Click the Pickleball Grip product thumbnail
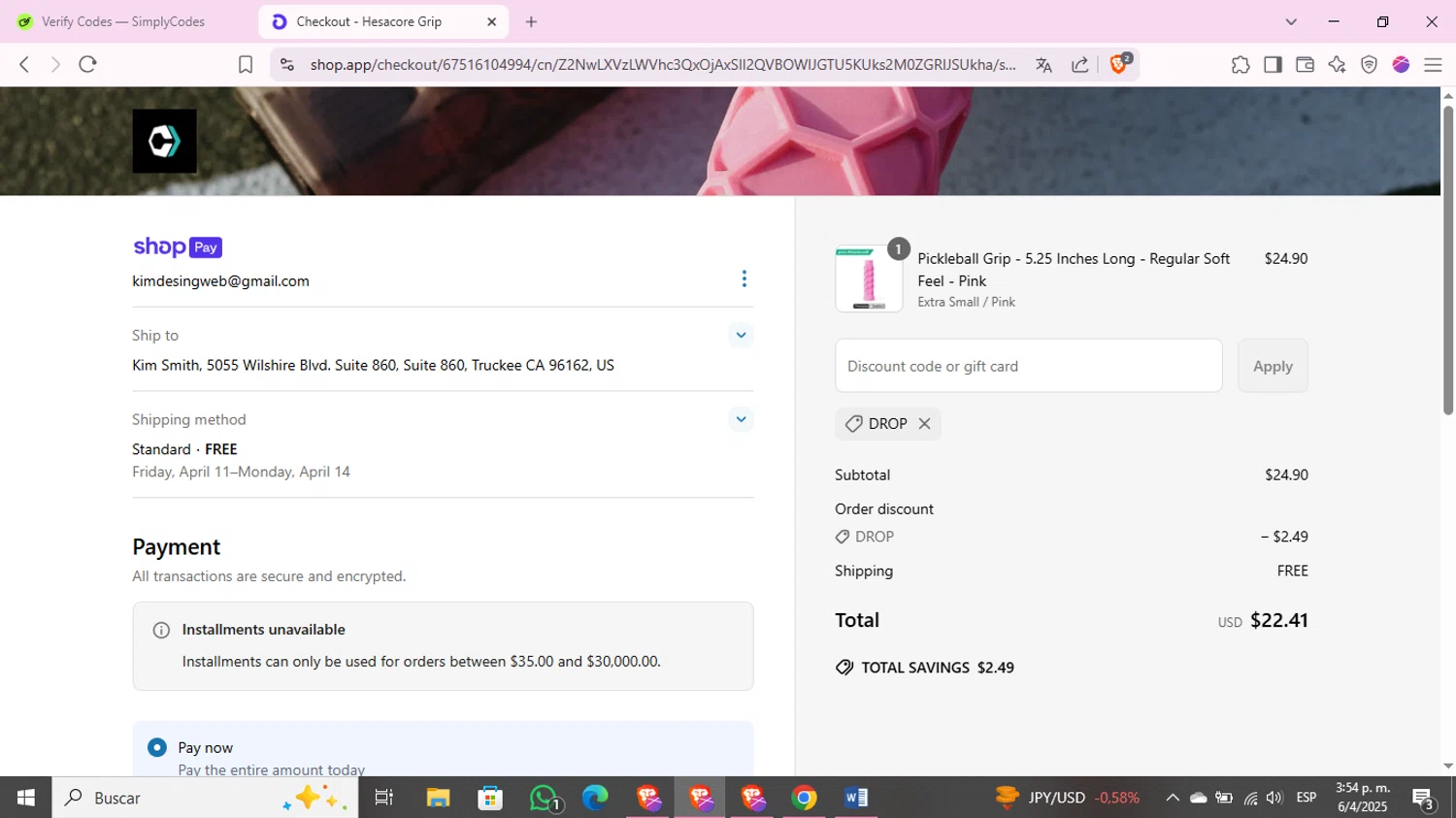The image size is (1456, 818). tap(869, 278)
